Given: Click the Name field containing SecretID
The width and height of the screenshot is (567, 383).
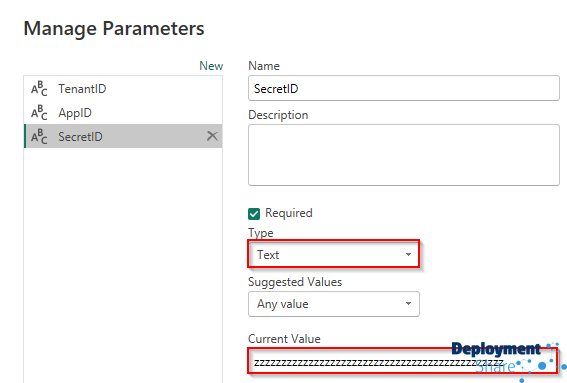Looking at the screenshot, I should (404, 88).
